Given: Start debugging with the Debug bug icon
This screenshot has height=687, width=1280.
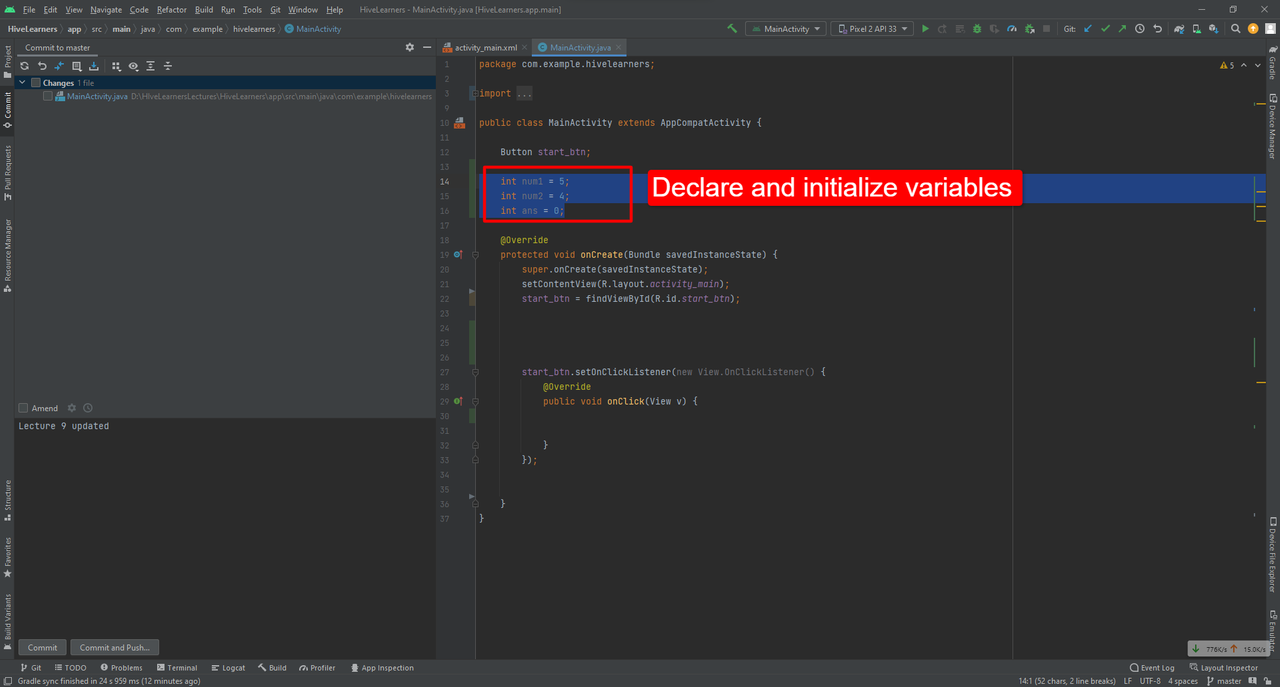Looking at the screenshot, I should (x=977, y=29).
